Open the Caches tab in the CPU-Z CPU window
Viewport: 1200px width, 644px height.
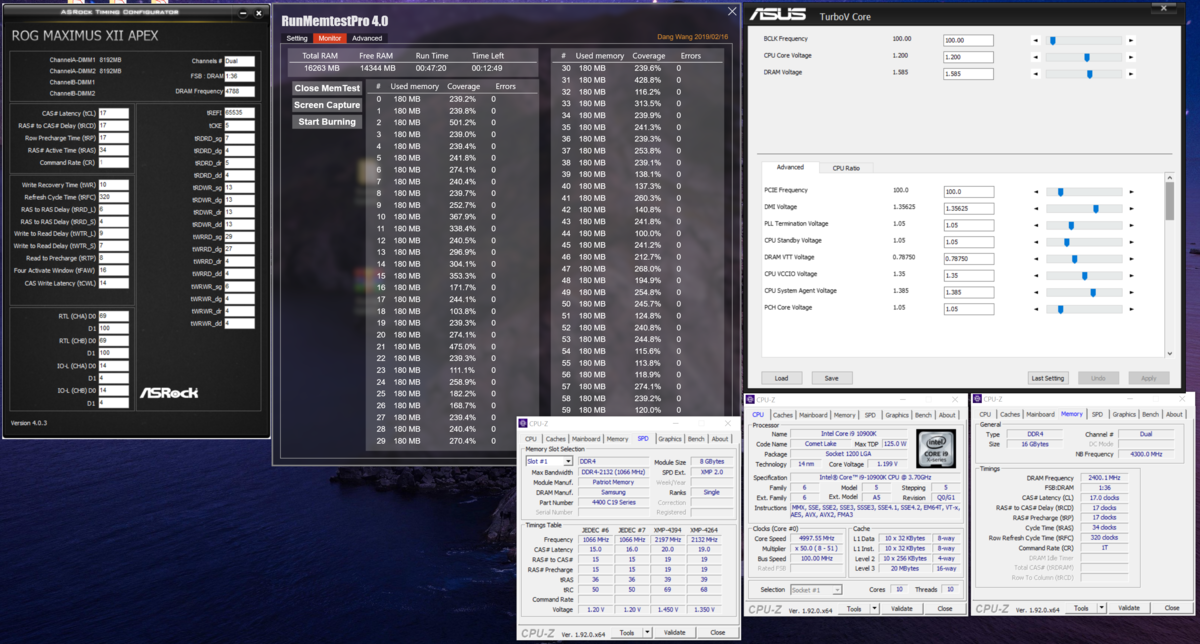782,414
